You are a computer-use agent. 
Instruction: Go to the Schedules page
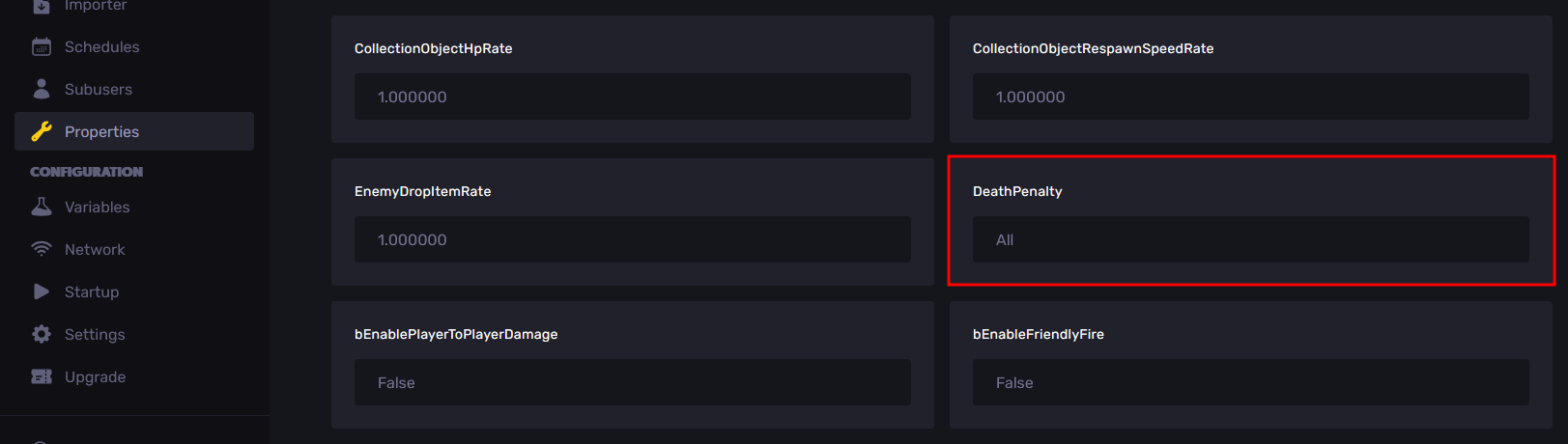point(101,46)
